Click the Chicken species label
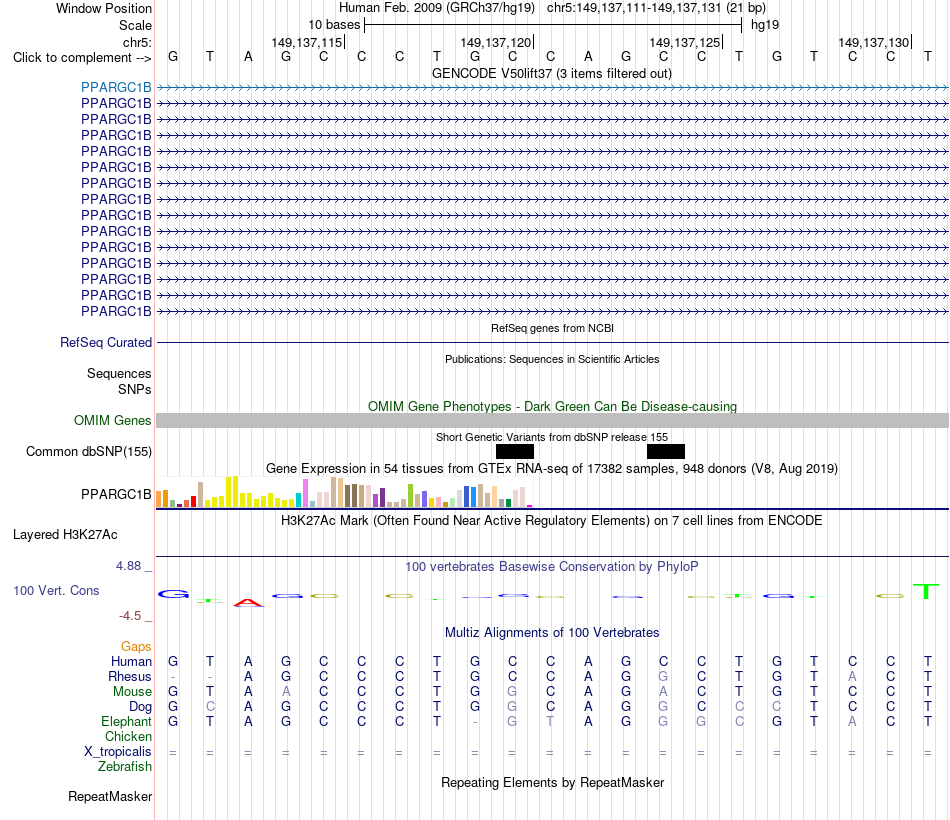Screen dimensions: 950x820 tap(128, 736)
